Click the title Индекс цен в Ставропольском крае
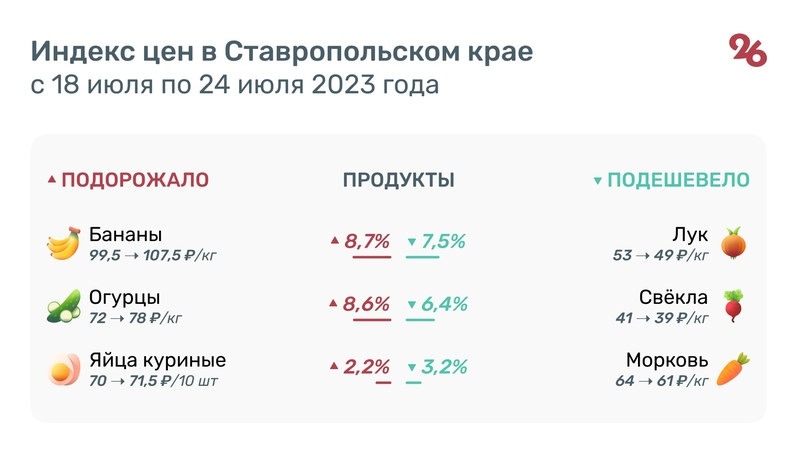This screenshot has height=452, width=800. click(281, 50)
